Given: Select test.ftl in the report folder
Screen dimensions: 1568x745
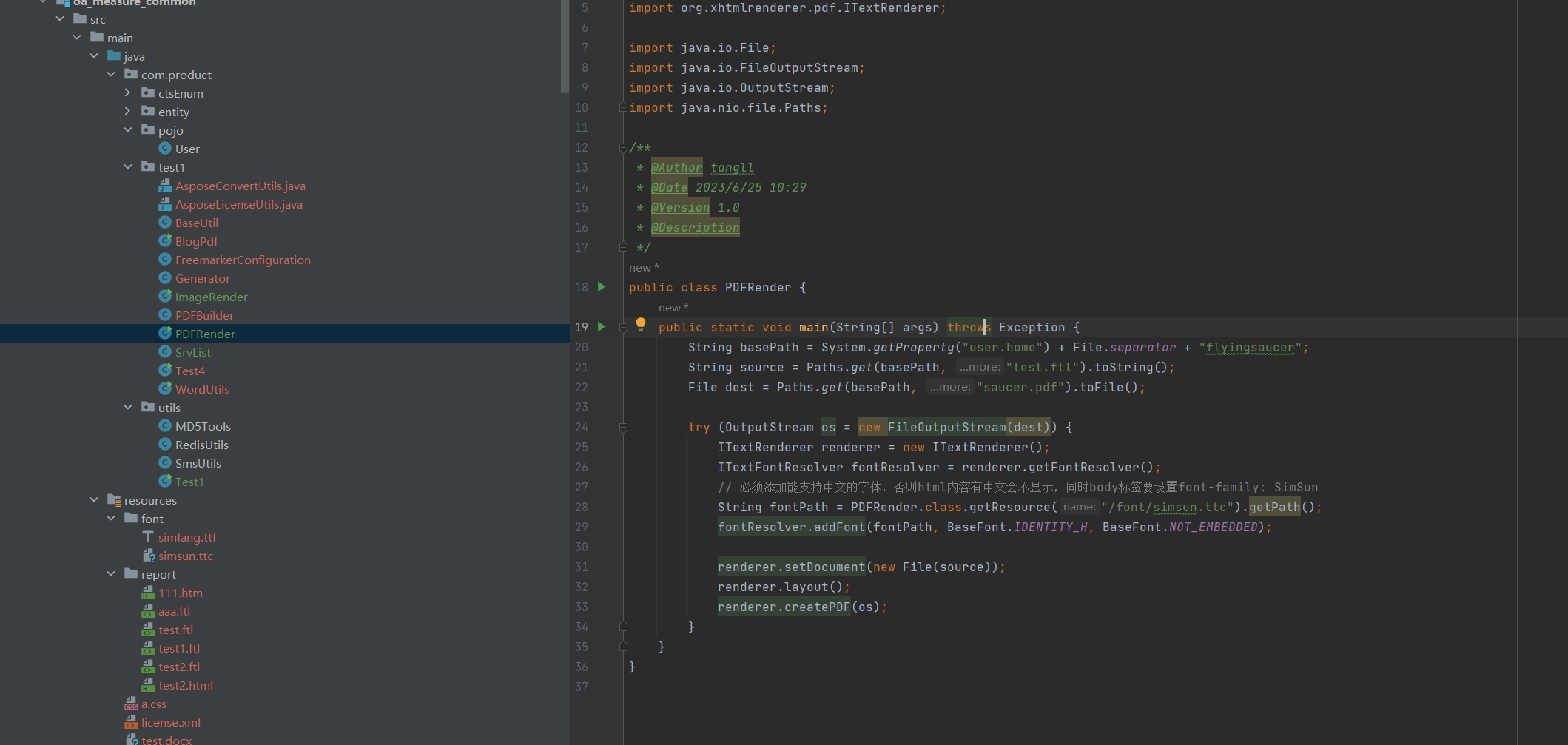Looking at the screenshot, I should 175,630.
